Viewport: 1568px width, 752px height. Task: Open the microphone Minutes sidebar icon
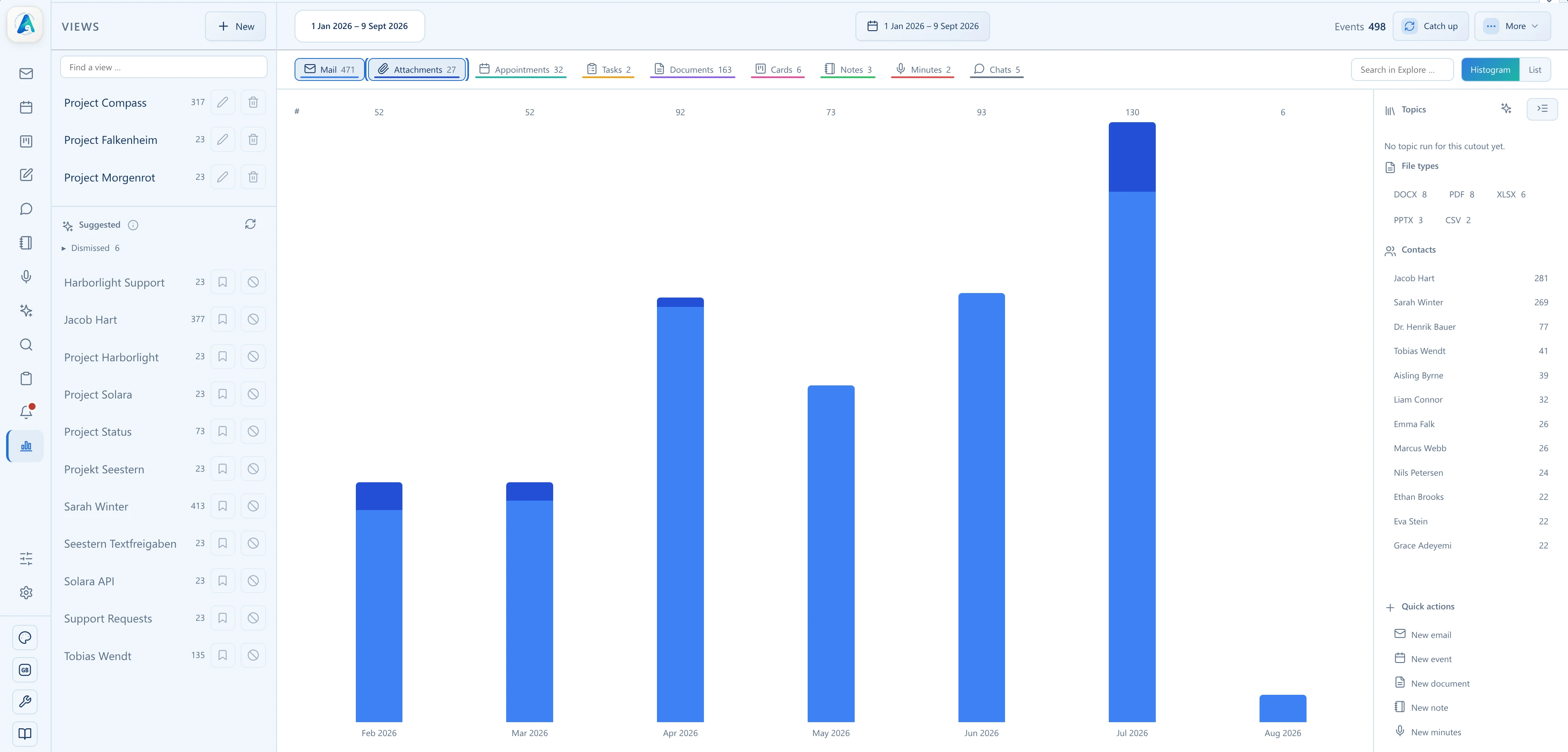tap(26, 276)
